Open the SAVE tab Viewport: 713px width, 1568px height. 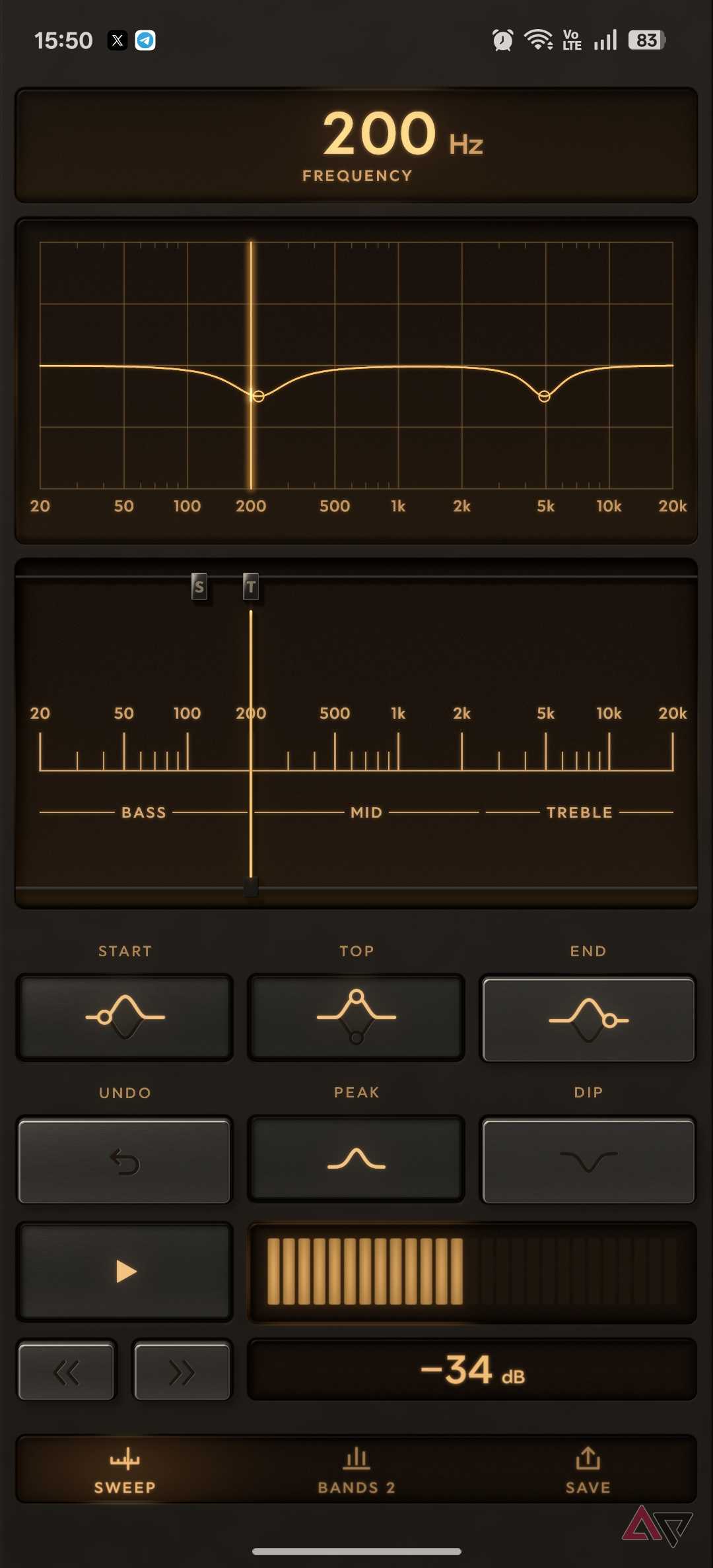click(588, 1469)
